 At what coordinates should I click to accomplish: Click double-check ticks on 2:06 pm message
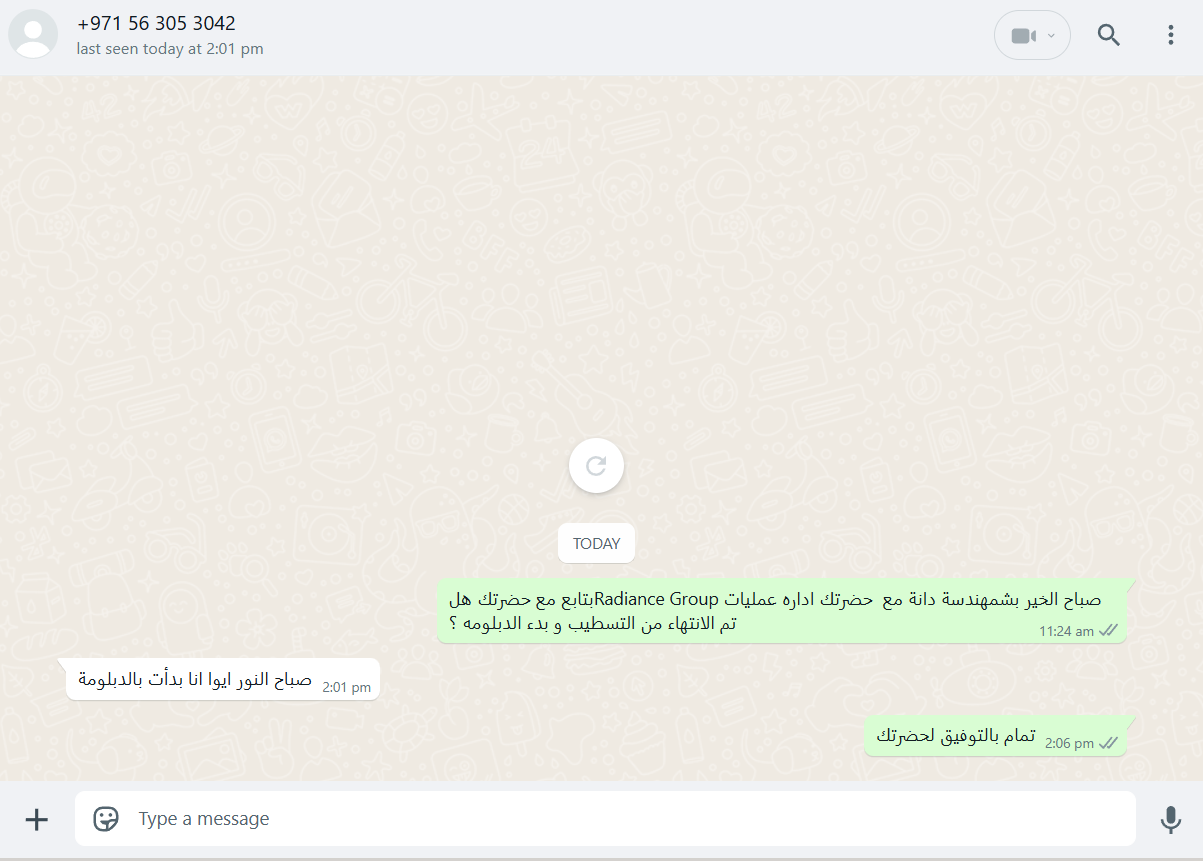pos(1108,743)
